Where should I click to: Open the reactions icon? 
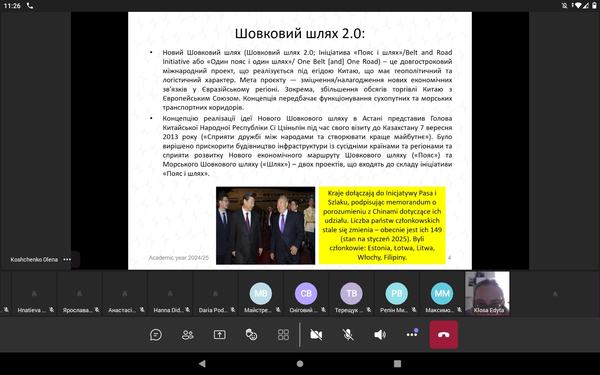[x=251, y=335]
